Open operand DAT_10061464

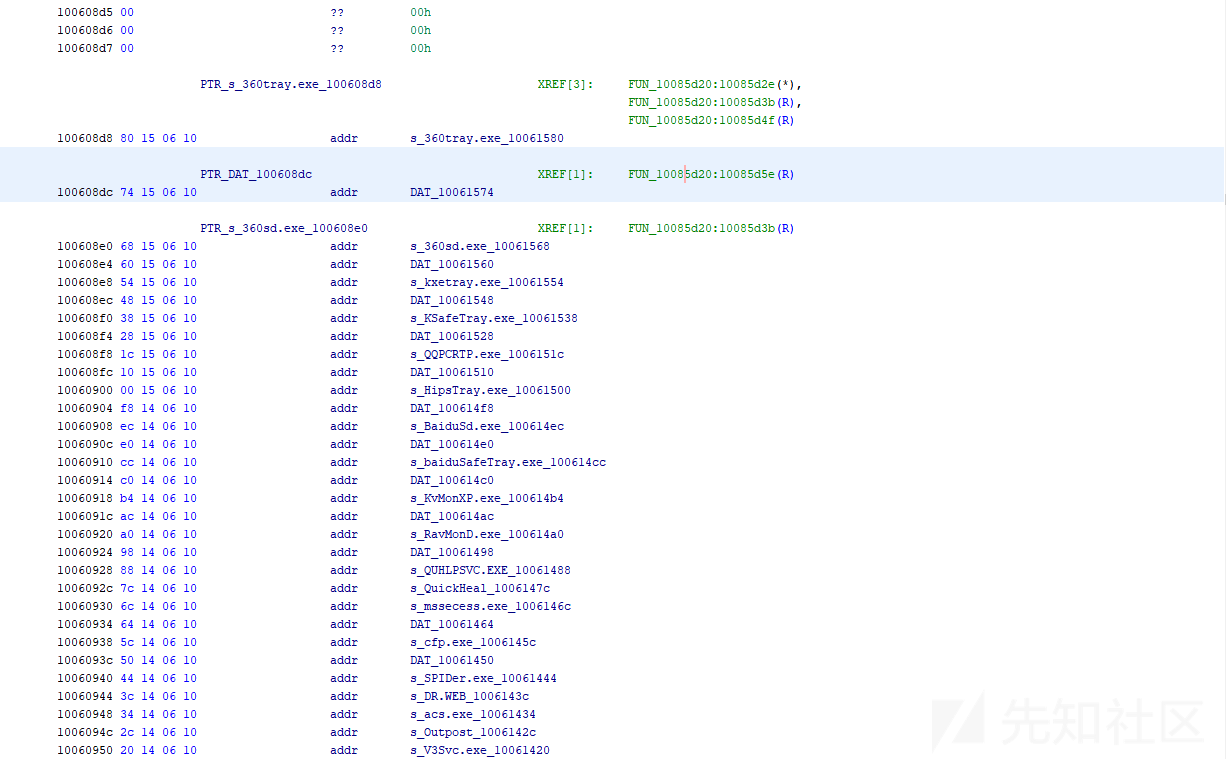coord(452,624)
